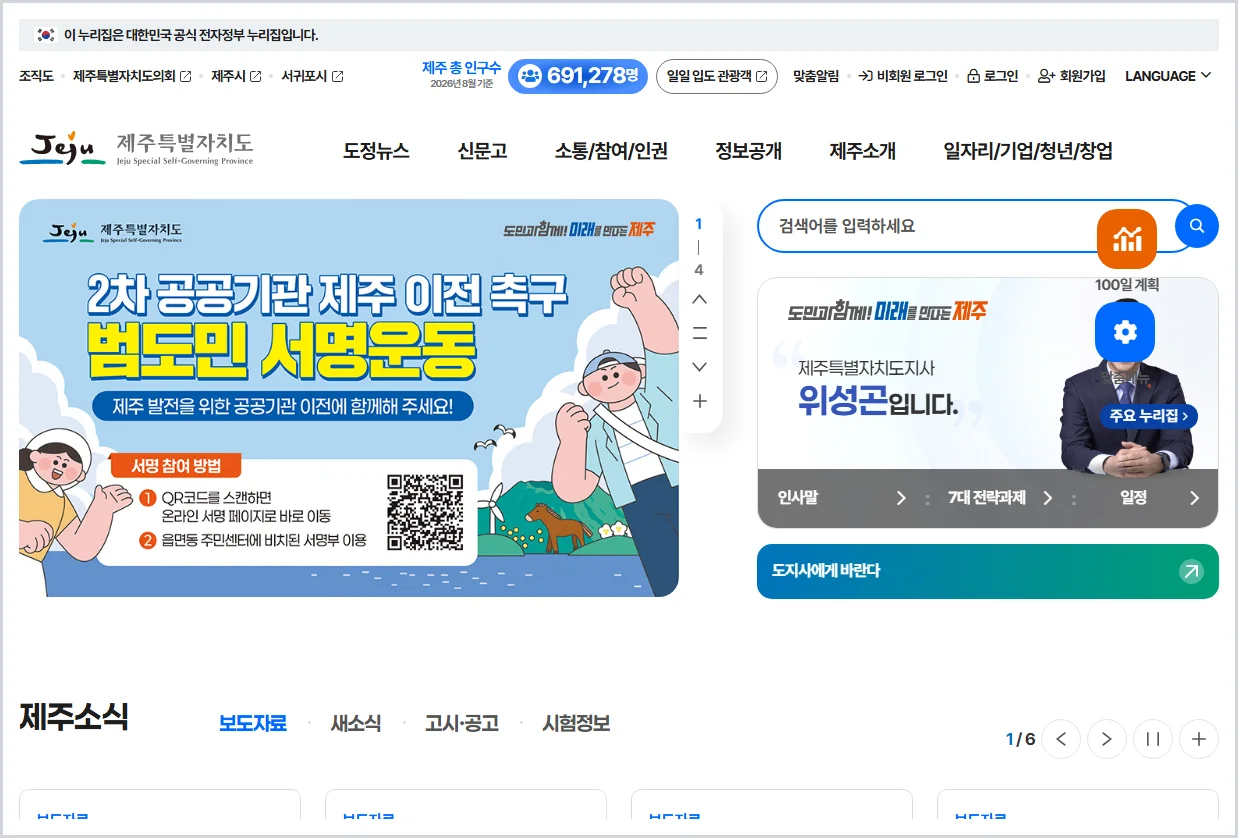1238x838 pixels.
Task: Open the LANGUAGE dropdown
Action: point(1168,76)
